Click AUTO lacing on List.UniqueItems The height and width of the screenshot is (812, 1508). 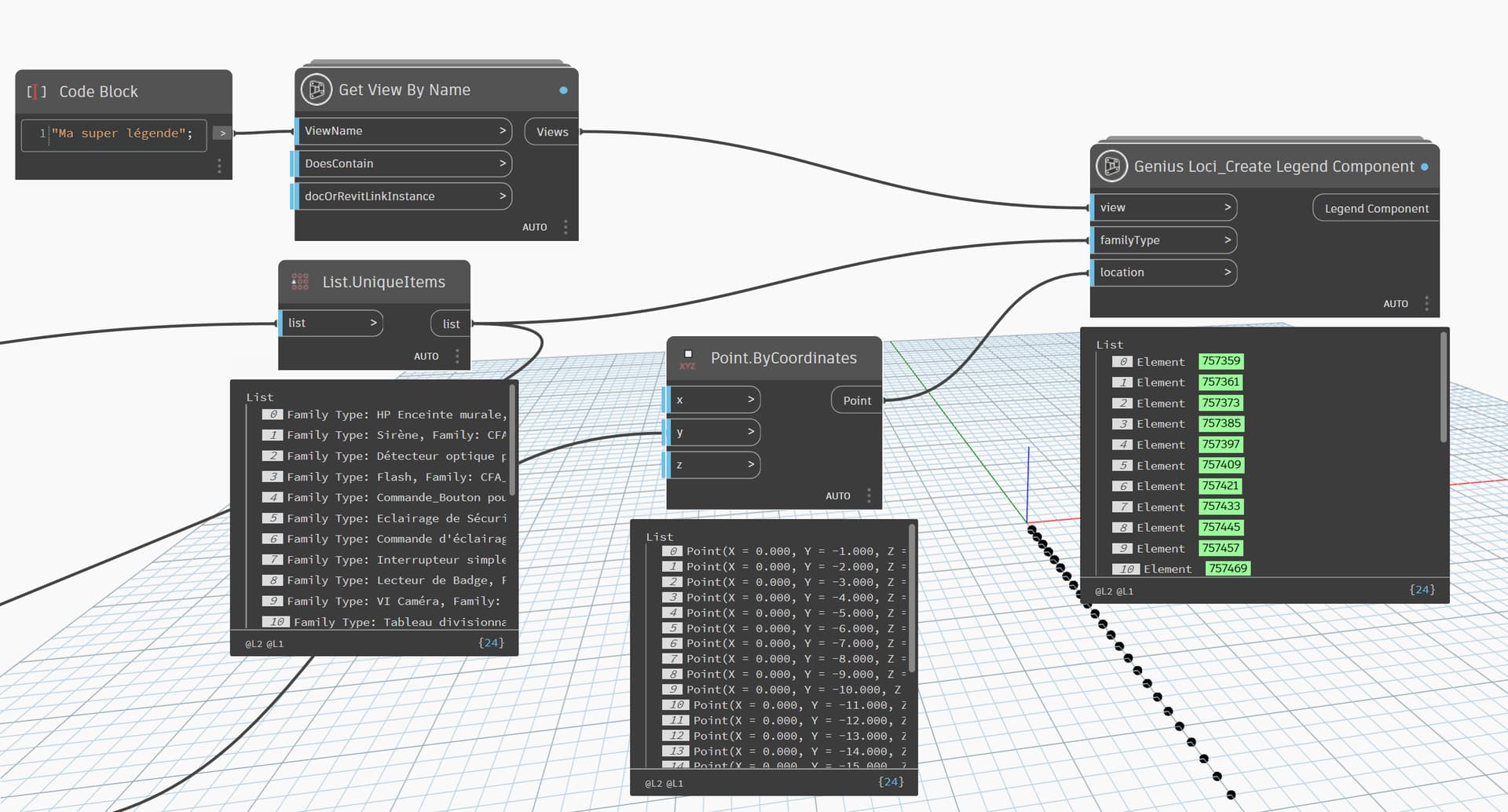click(426, 356)
